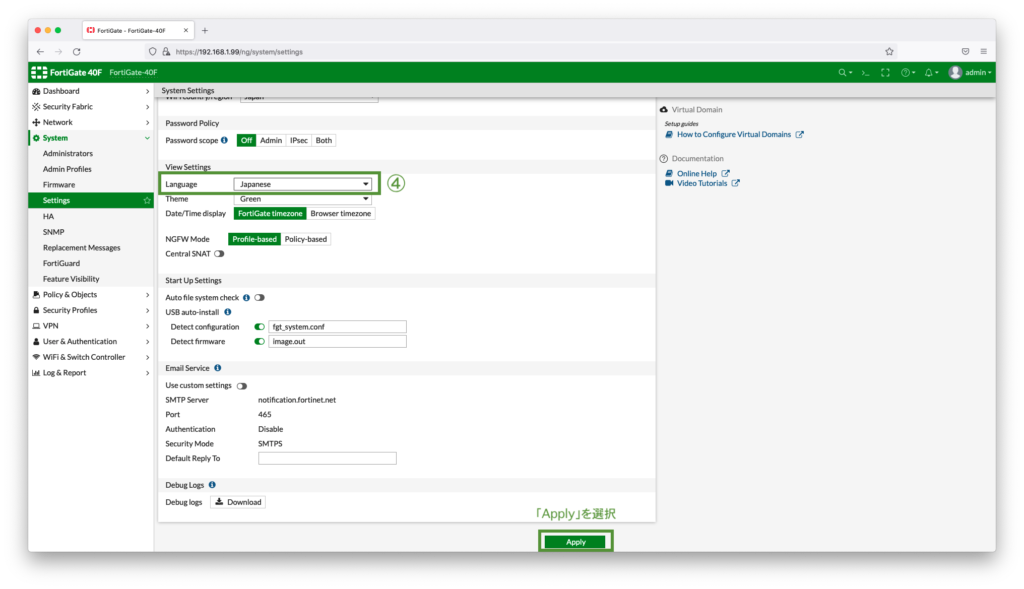Select Browser timezone for date display
The image size is (1024, 589).
tap(340, 214)
